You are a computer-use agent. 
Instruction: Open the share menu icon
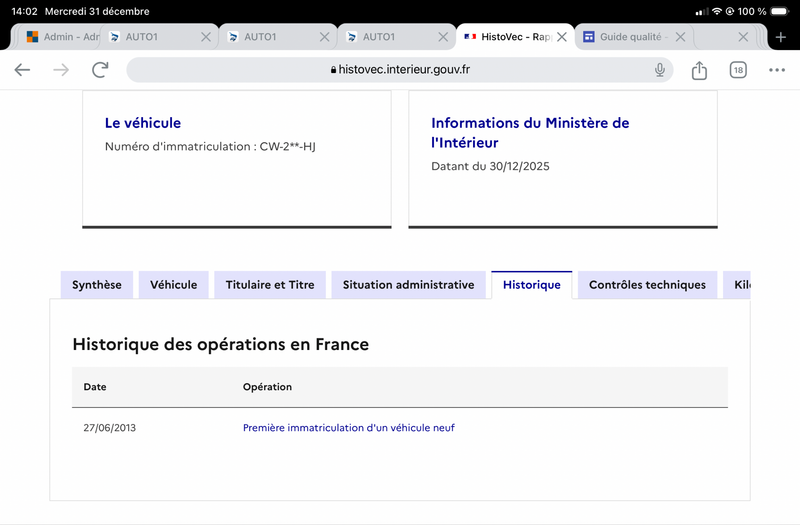tap(699, 70)
